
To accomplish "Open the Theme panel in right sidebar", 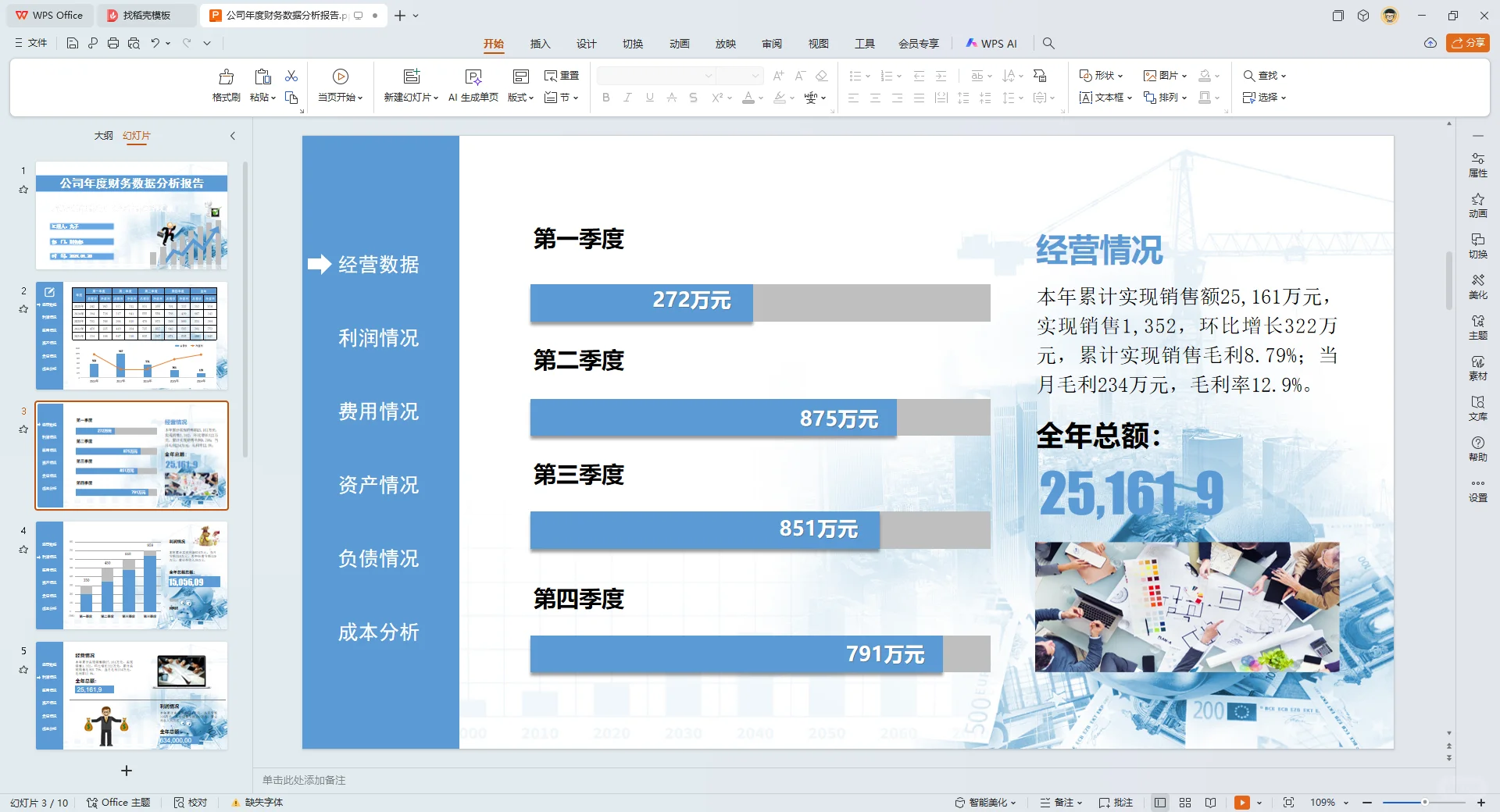I will pyautogui.click(x=1477, y=328).
